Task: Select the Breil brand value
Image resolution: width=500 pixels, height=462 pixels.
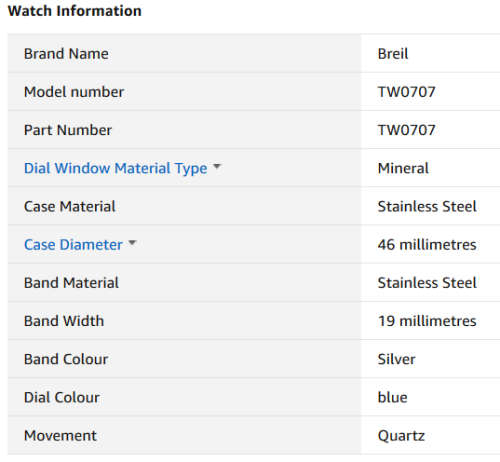Action: [393, 54]
